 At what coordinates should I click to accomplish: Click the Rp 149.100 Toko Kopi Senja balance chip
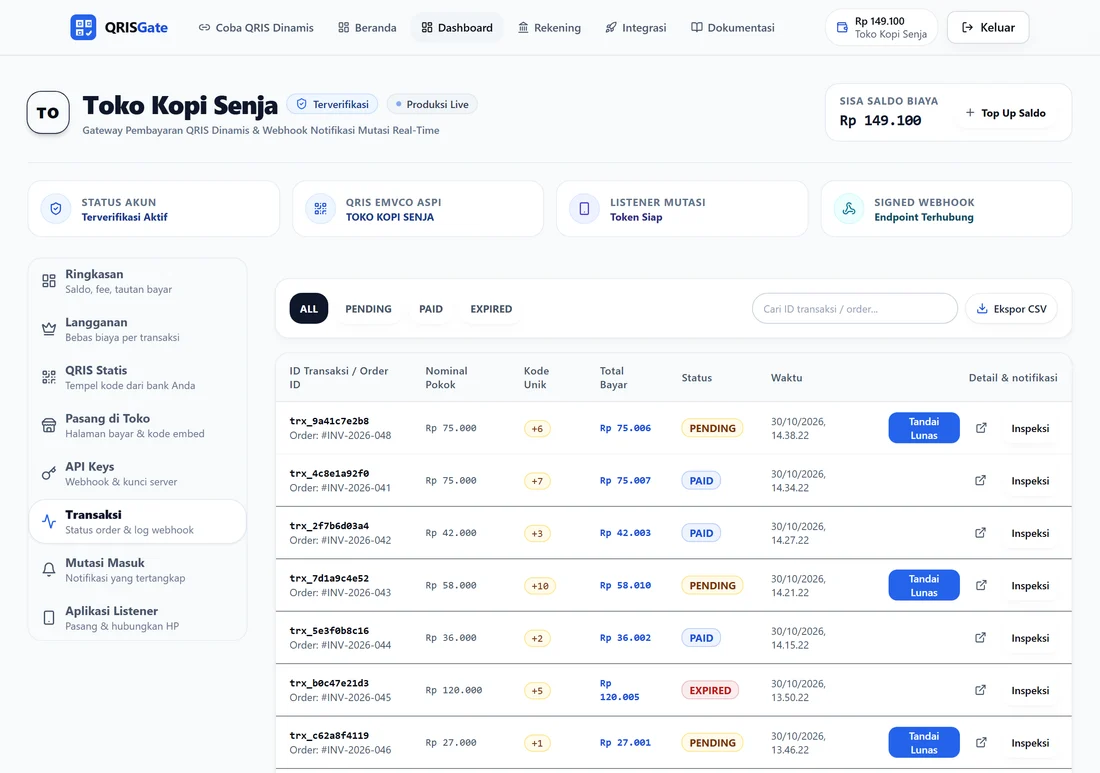tap(881, 27)
